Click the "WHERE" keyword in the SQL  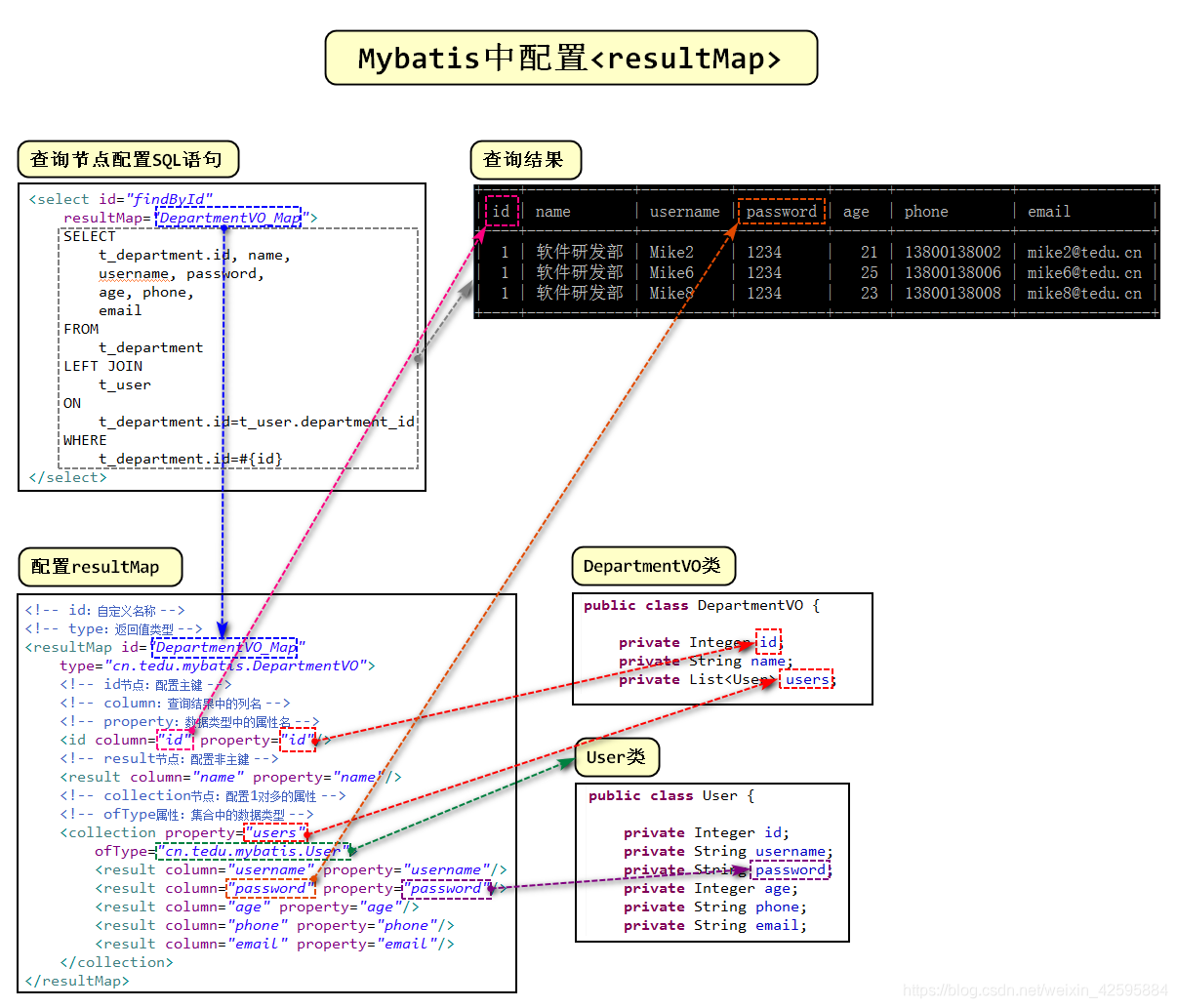(85, 440)
